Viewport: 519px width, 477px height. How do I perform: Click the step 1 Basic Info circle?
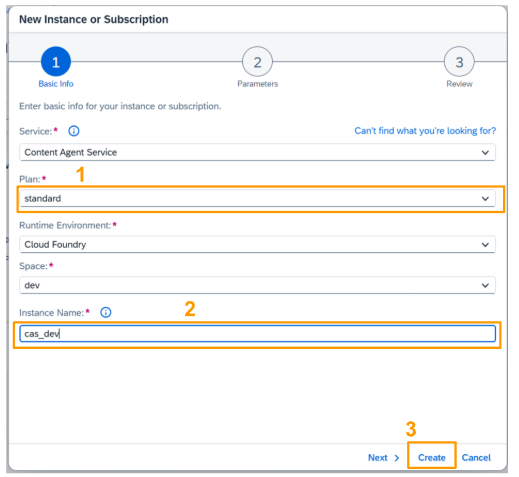[x=56, y=62]
